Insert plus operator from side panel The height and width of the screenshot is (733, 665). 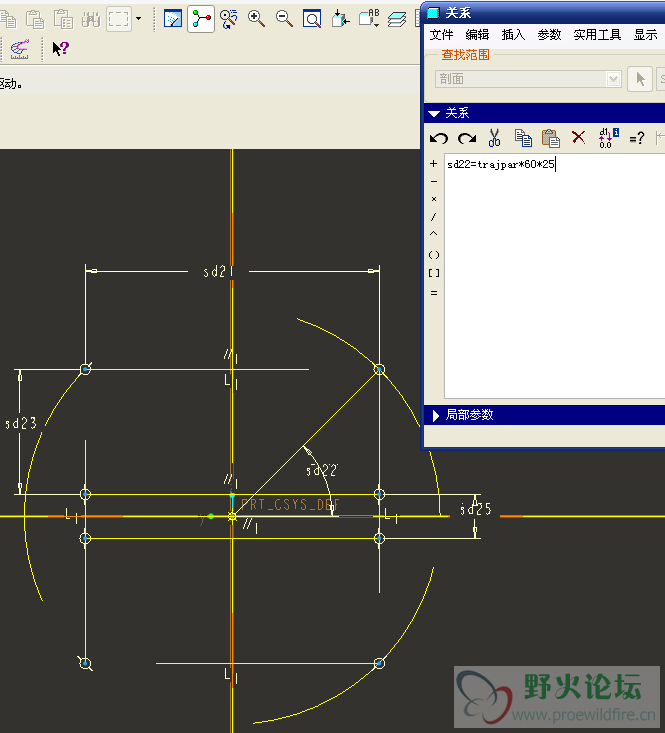pos(434,164)
